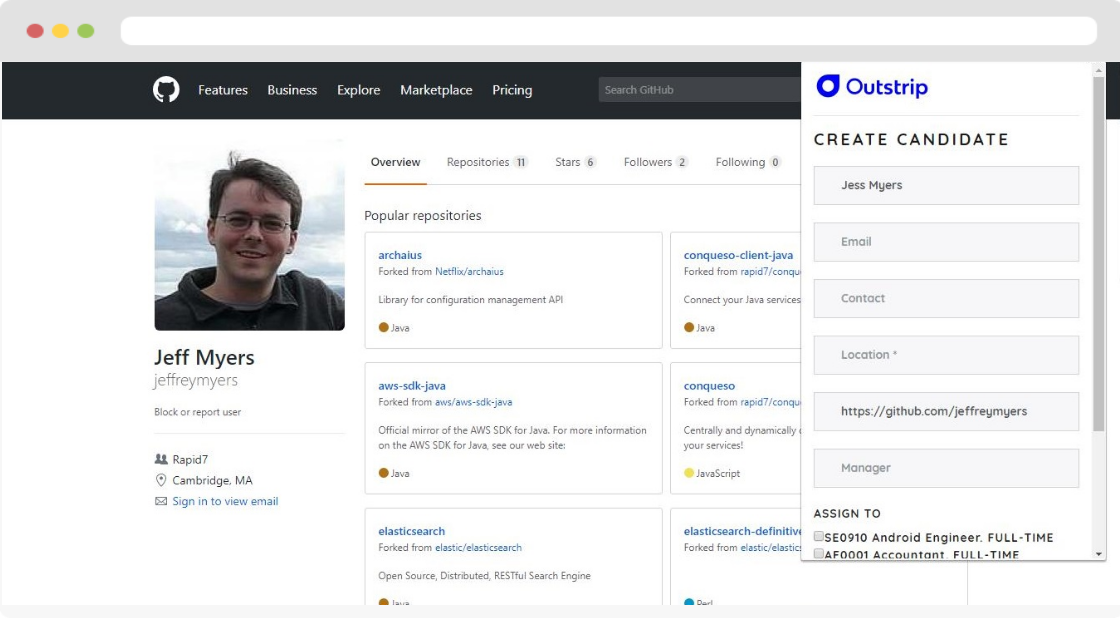This screenshot has height=630, width=1120.
Task: Open the Stars tab
Action: coord(575,162)
